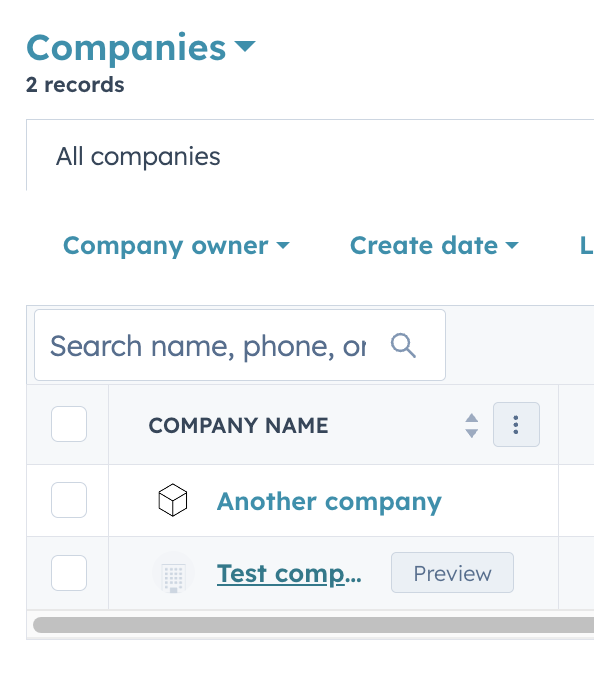Click the horizontal table scrollbar
The width and height of the screenshot is (594, 698).
click(313, 625)
